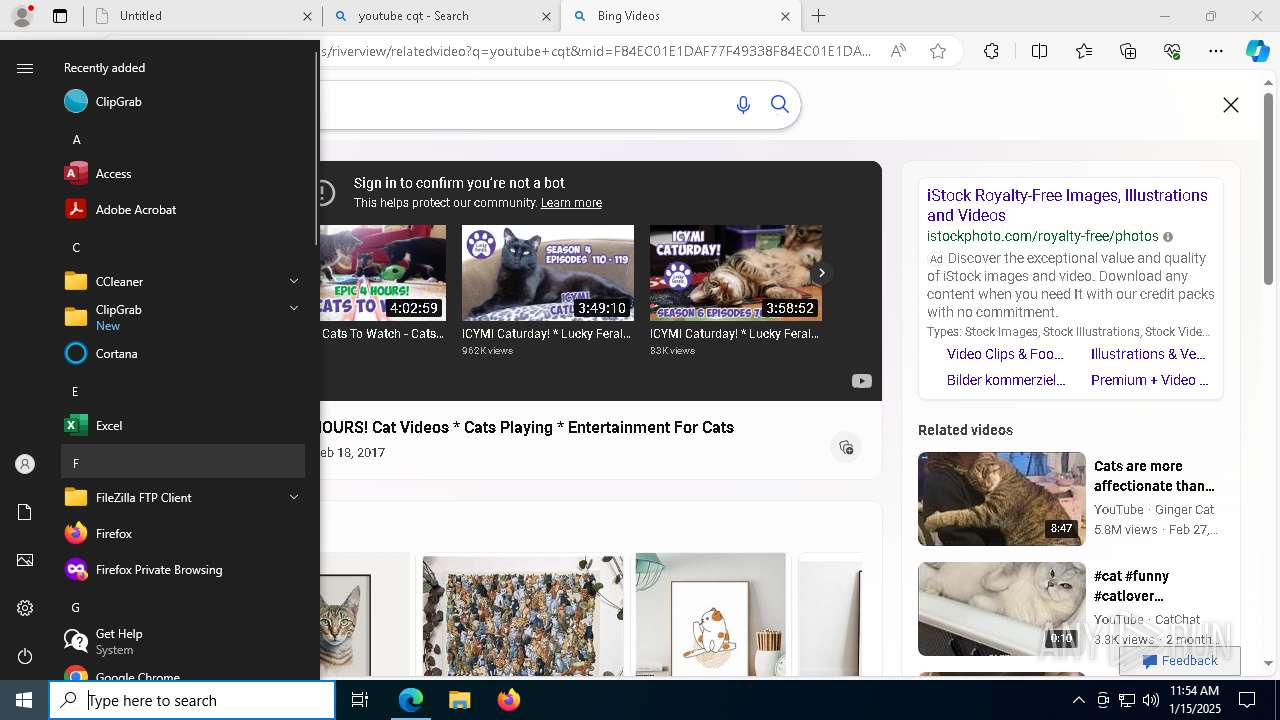
Task: Close the video overlay X
Action: coord(1231,105)
